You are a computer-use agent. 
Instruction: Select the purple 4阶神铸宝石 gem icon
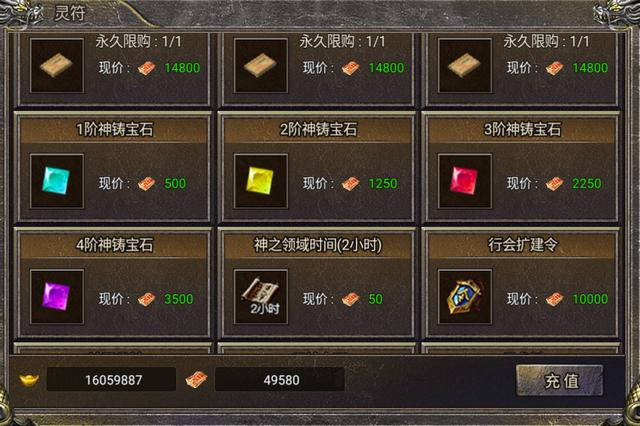tap(57, 297)
